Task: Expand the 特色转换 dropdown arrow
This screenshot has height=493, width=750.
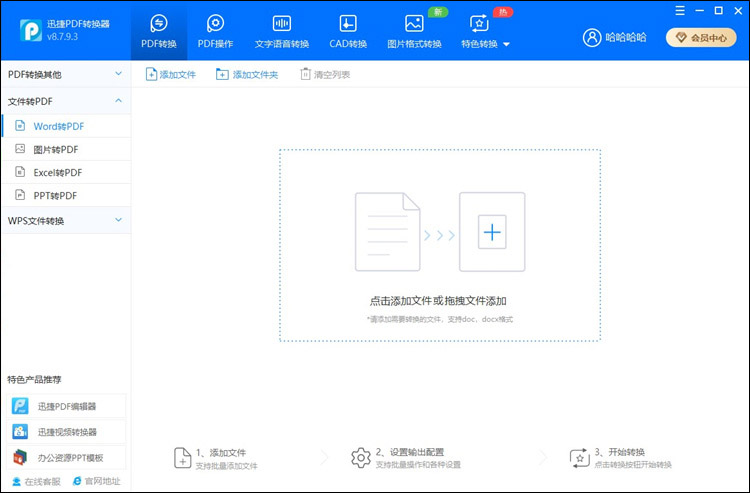Action: (x=507, y=44)
